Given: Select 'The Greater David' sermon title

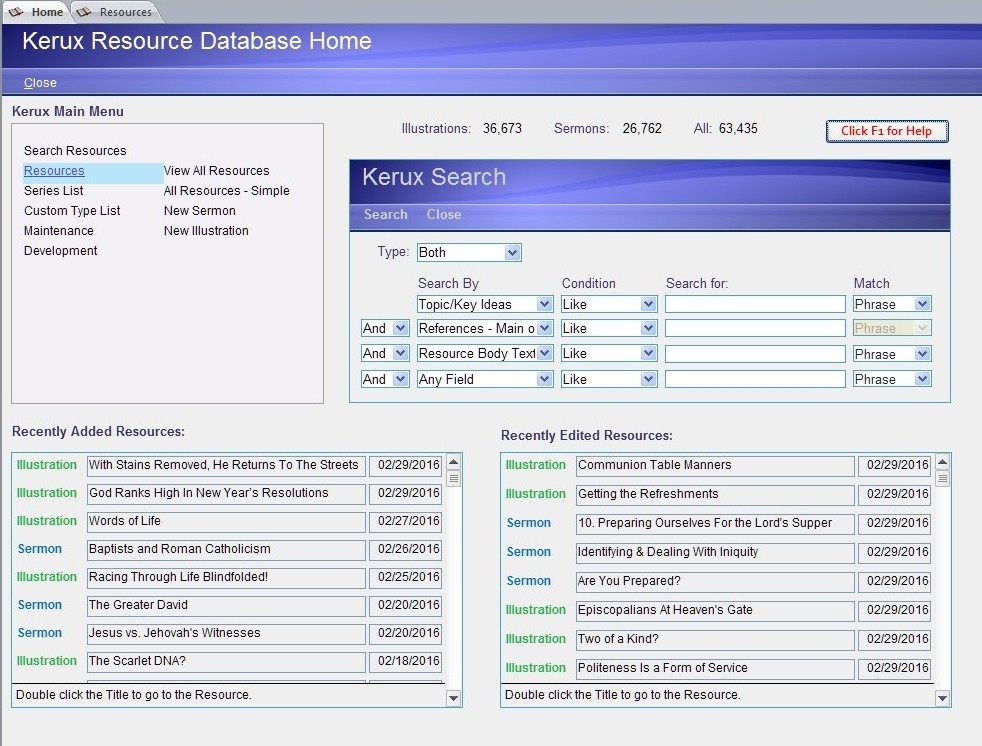Looking at the screenshot, I should [226, 605].
